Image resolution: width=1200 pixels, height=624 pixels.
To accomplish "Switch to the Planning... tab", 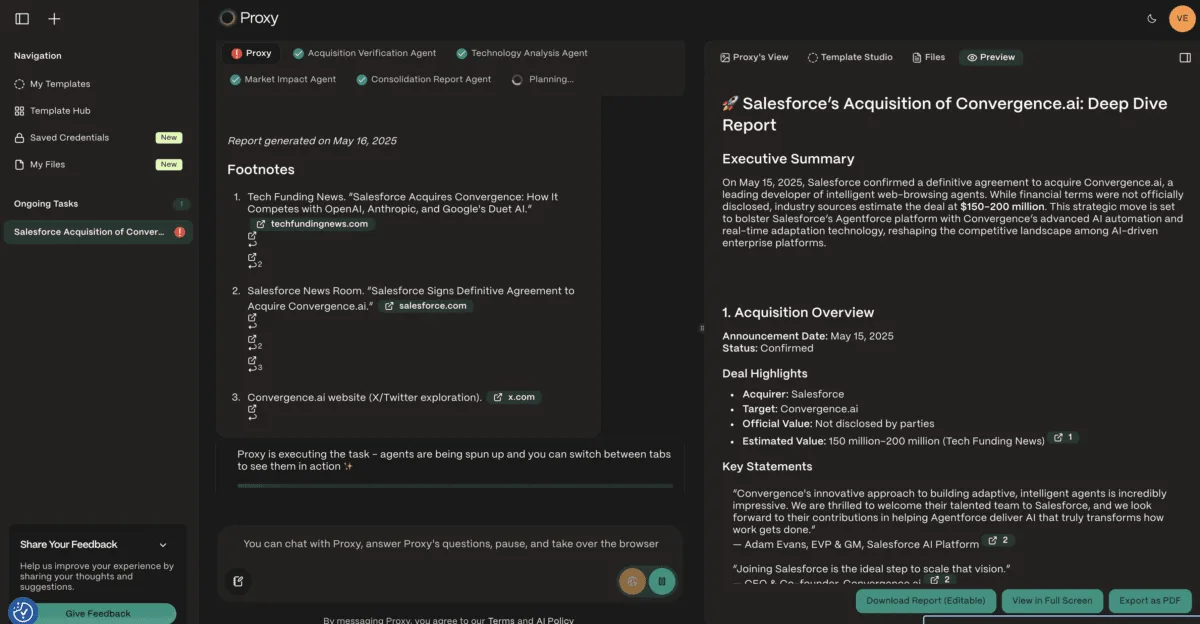I will pyautogui.click(x=543, y=79).
